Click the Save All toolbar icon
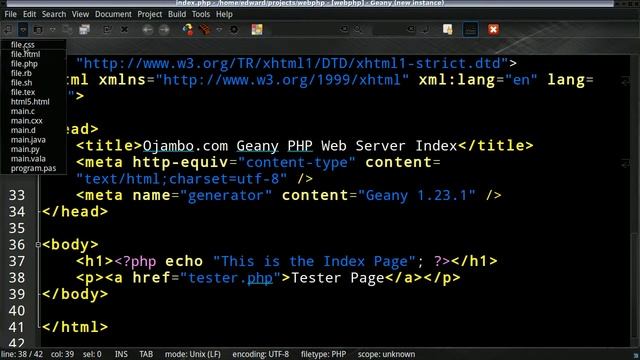The width and height of the screenshot is (640, 360). point(84,29)
